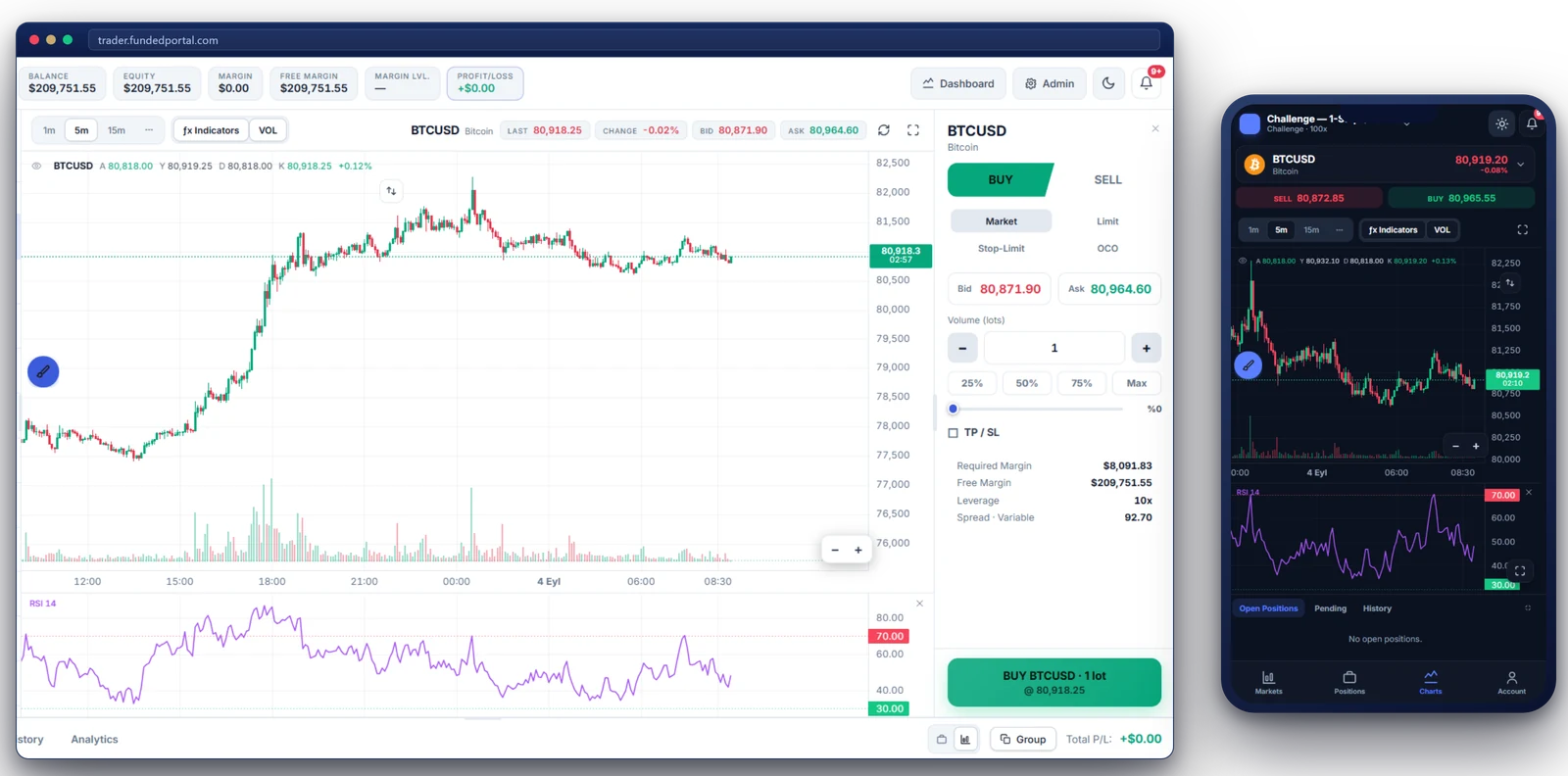Image resolution: width=1568 pixels, height=776 pixels.
Task: Expand the mobile RSI panel to fullscreen
Action: tap(1520, 571)
